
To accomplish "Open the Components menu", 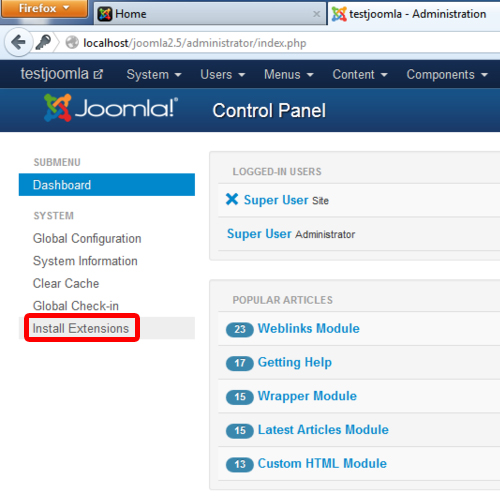I will [x=447, y=74].
